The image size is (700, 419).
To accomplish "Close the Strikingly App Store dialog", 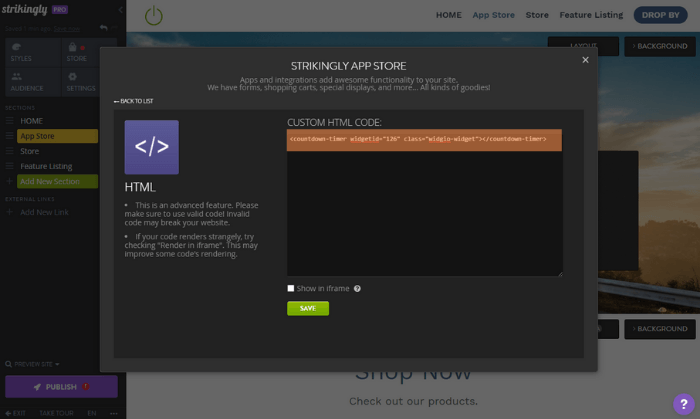I will point(585,60).
